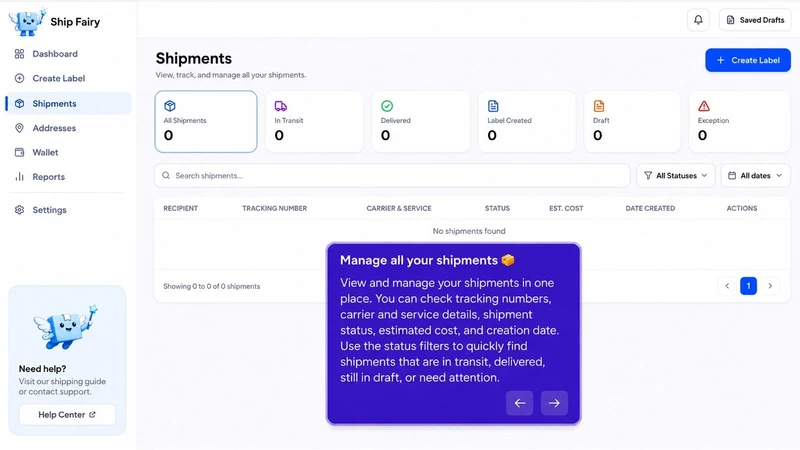This screenshot has width=800, height=450.
Task: Open the All dates dropdown
Action: tap(756, 176)
